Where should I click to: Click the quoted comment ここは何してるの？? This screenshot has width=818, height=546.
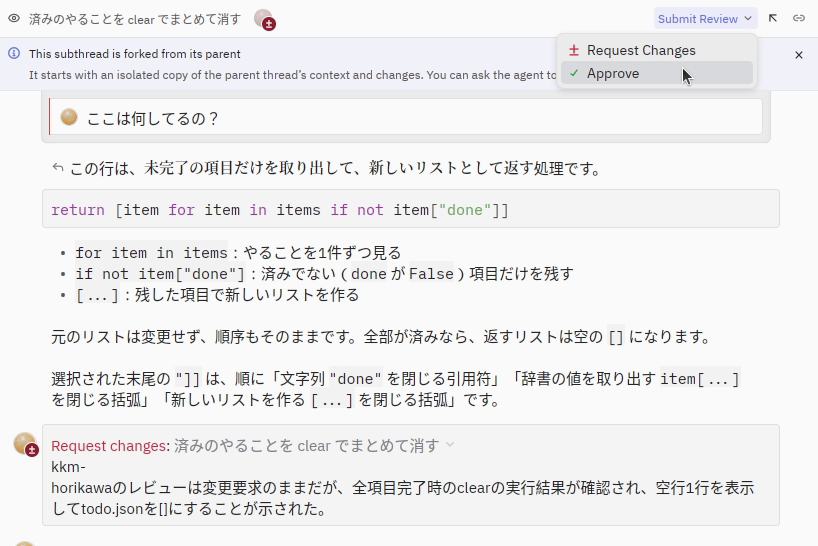point(406,117)
